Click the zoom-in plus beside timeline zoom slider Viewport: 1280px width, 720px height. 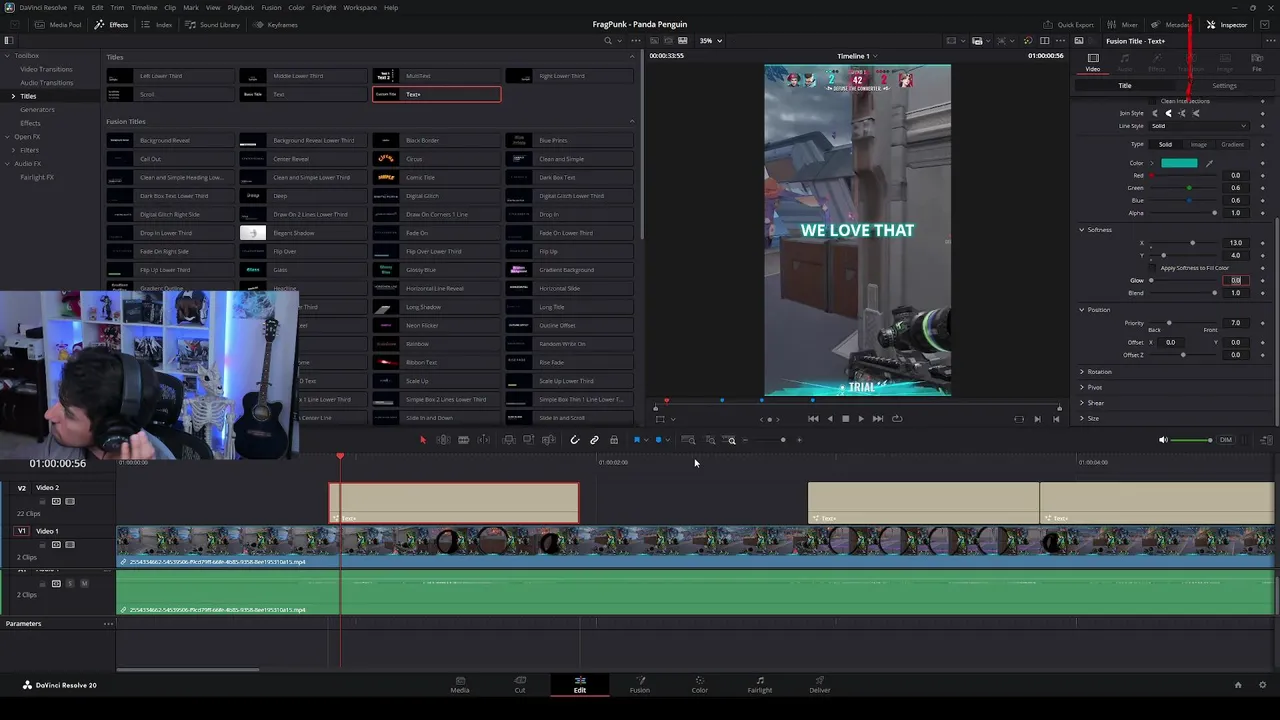pyautogui.click(x=799, y=440)
